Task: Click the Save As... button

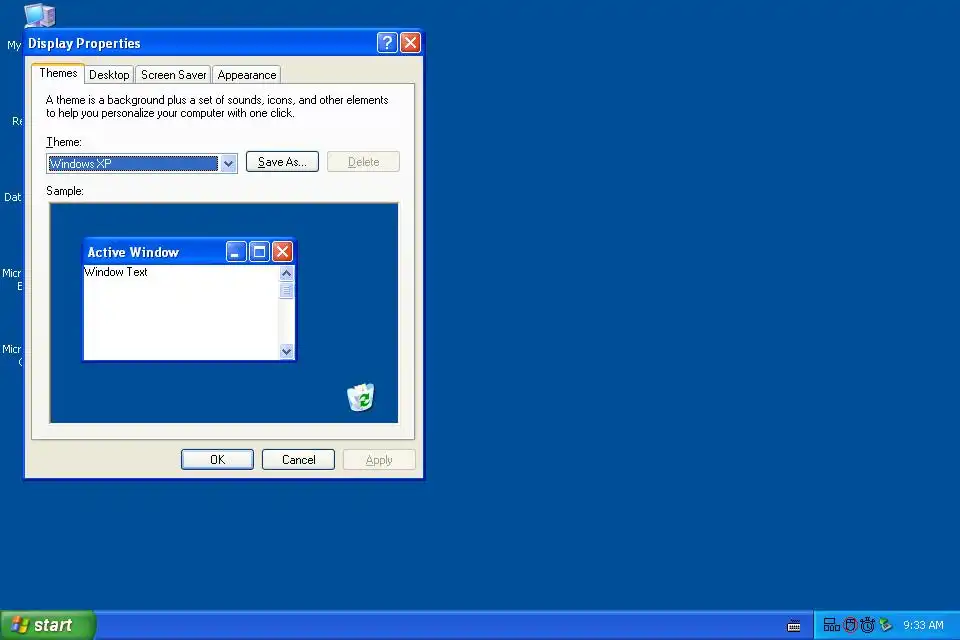Action: pyautogui.click(x=282, y=162)
